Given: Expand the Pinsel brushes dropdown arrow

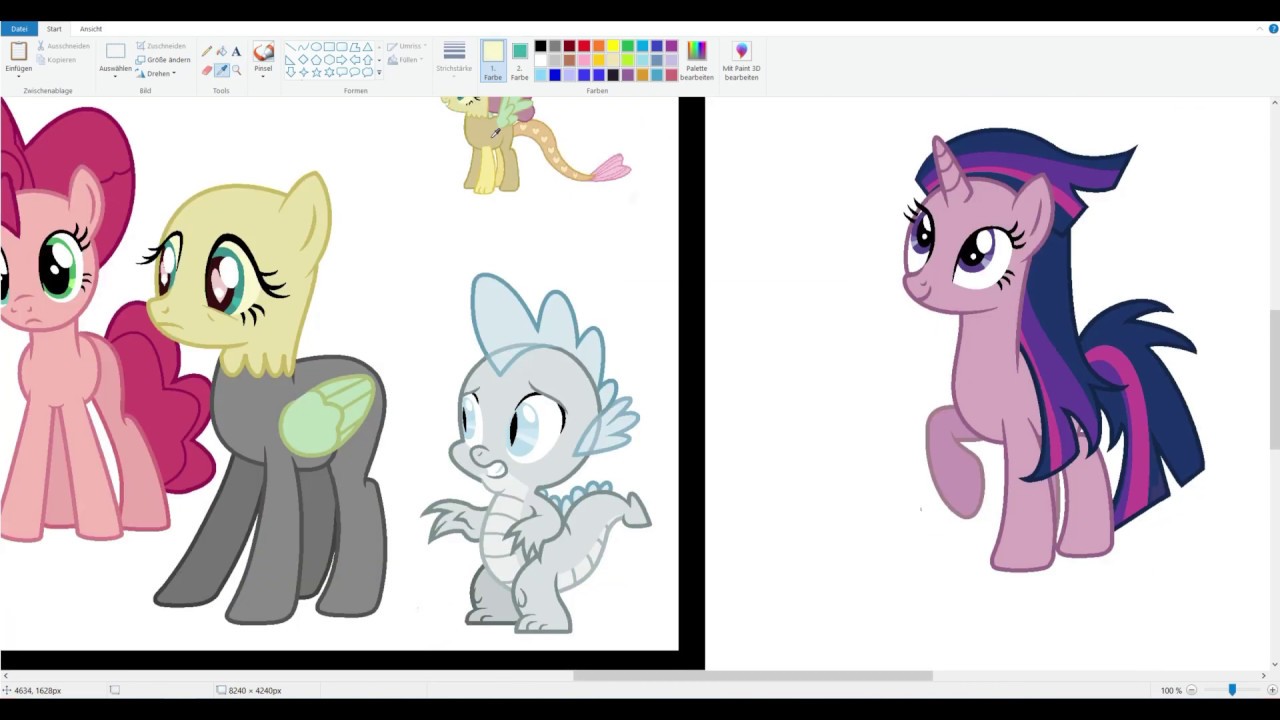Looking at the screenshot, I should (x=263, y=77).
